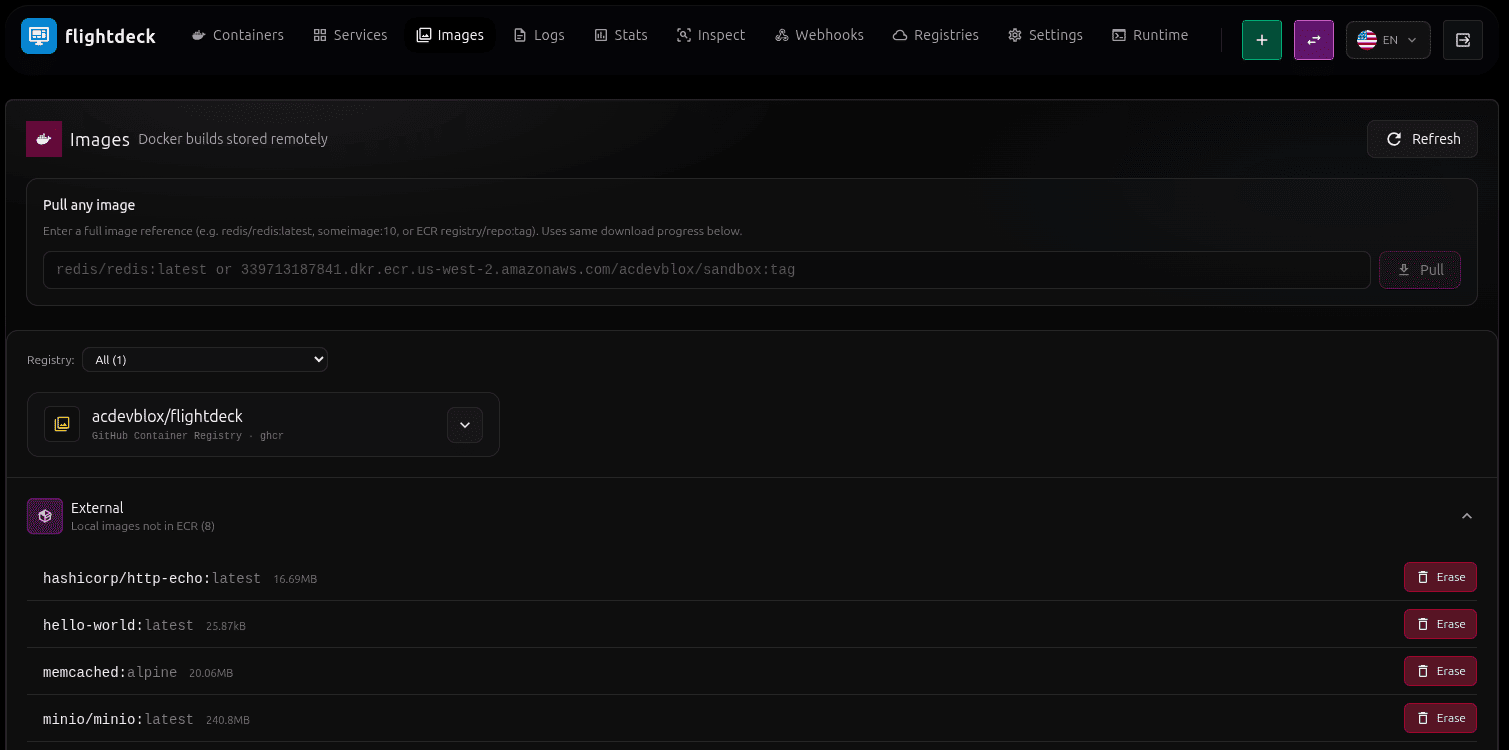Screen dimensions: 1509x750
Task: Erase the hashicorp/http-echo image
Action: (1440, 577)
